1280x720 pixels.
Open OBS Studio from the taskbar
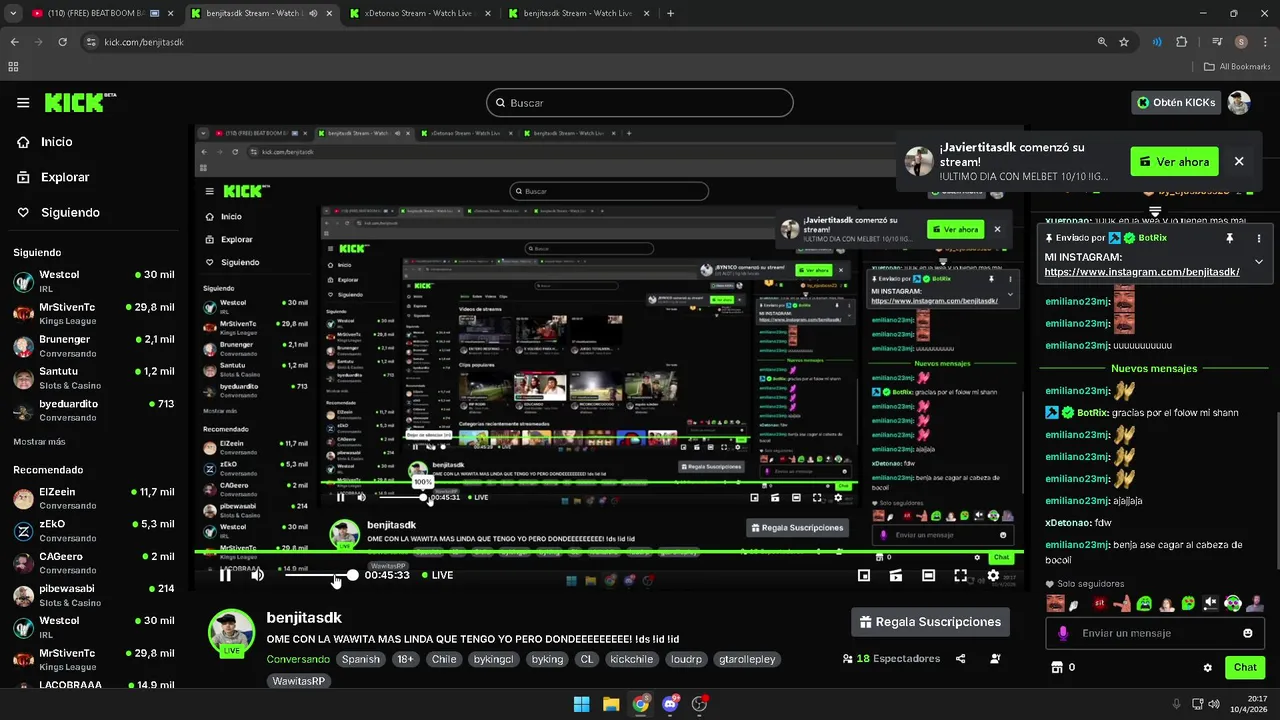tap(699, 704)
